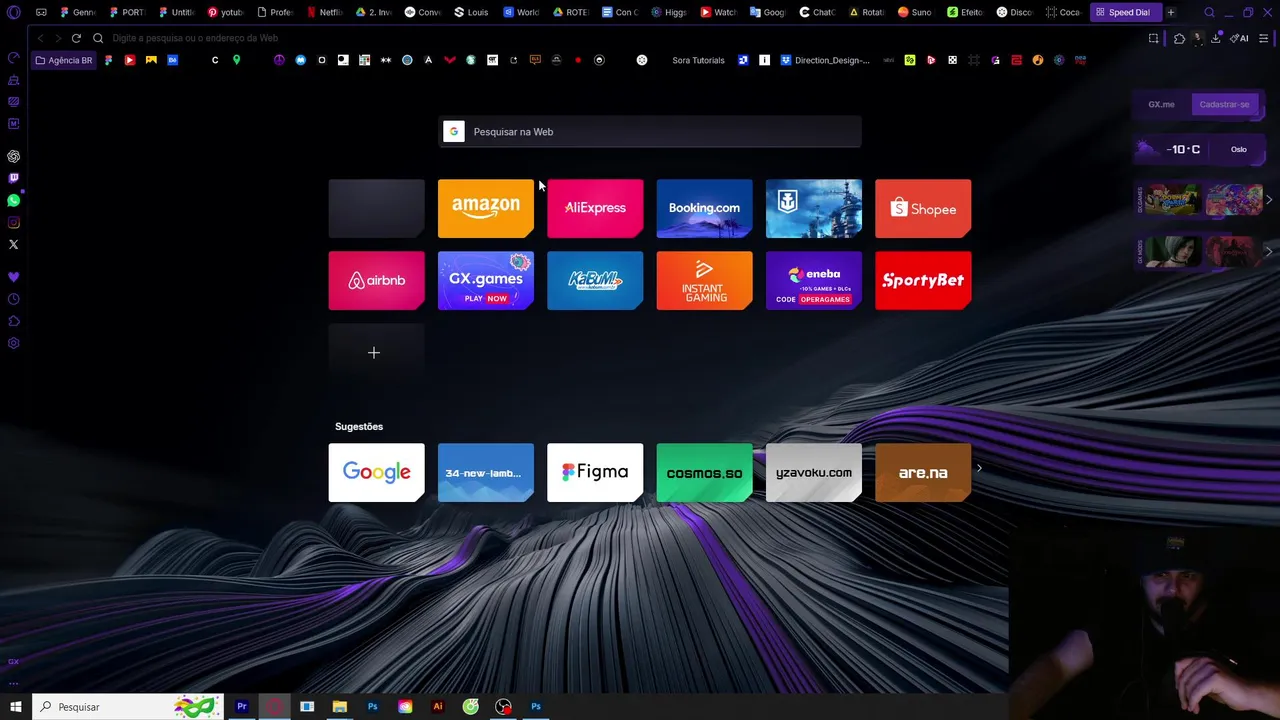Click the Pesquisar na Web search field
1280x720 pixels.
click(650, 132)
